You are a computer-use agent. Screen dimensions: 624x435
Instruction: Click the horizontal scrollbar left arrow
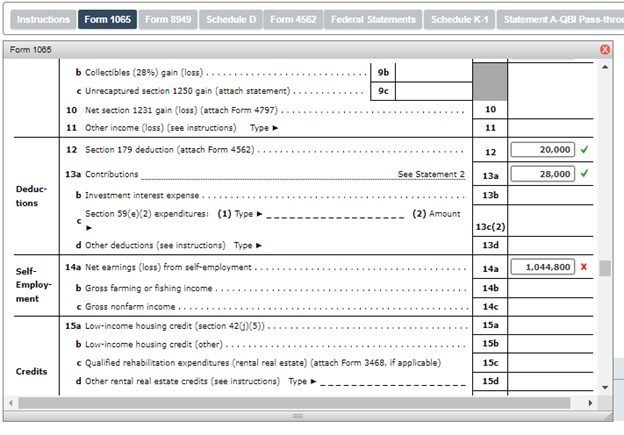tap(11, 403)
